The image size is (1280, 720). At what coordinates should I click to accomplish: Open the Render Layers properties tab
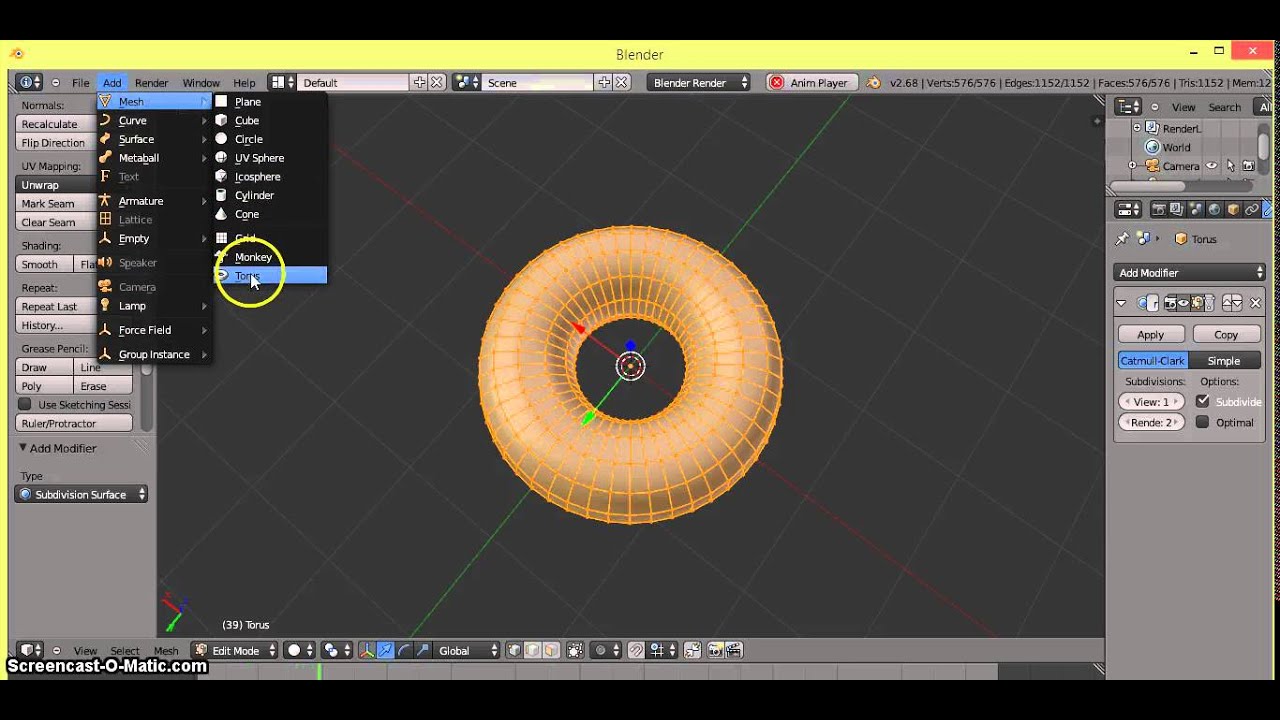pyautogui.click(x=1177, y=209)
